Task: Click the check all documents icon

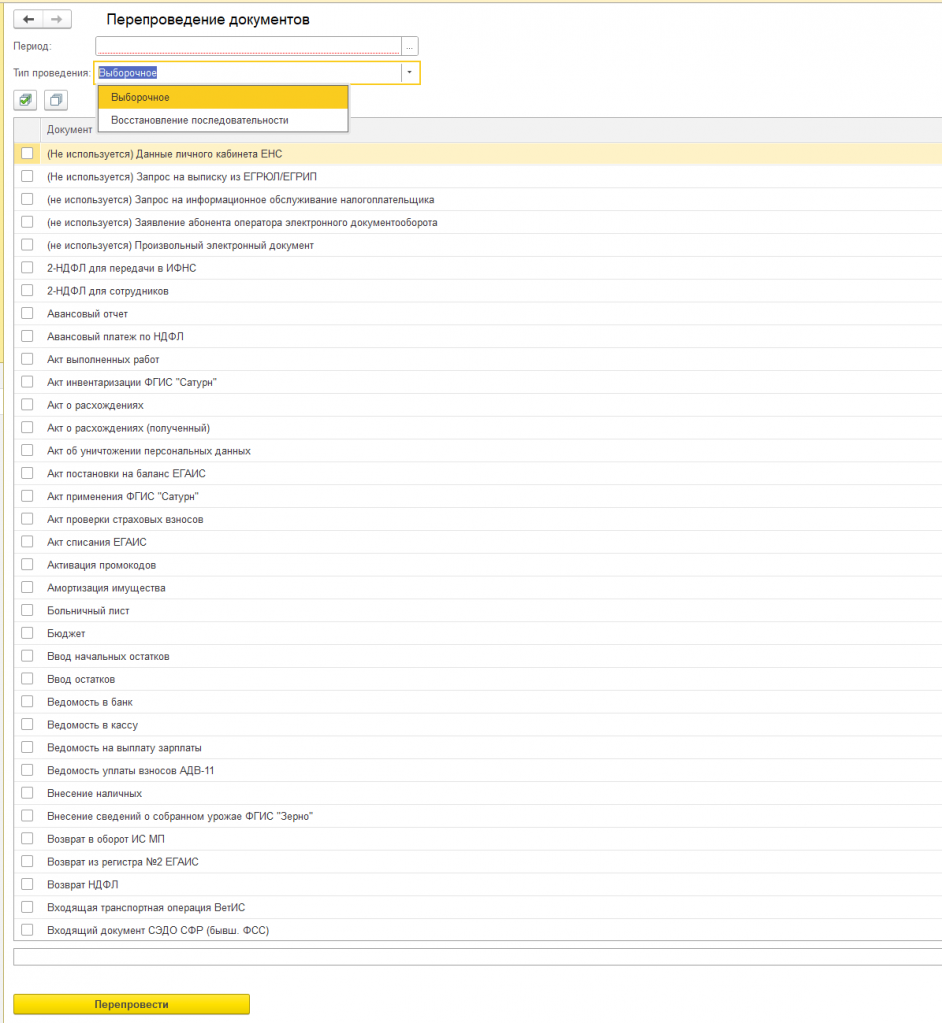Action: click(25, 100)
